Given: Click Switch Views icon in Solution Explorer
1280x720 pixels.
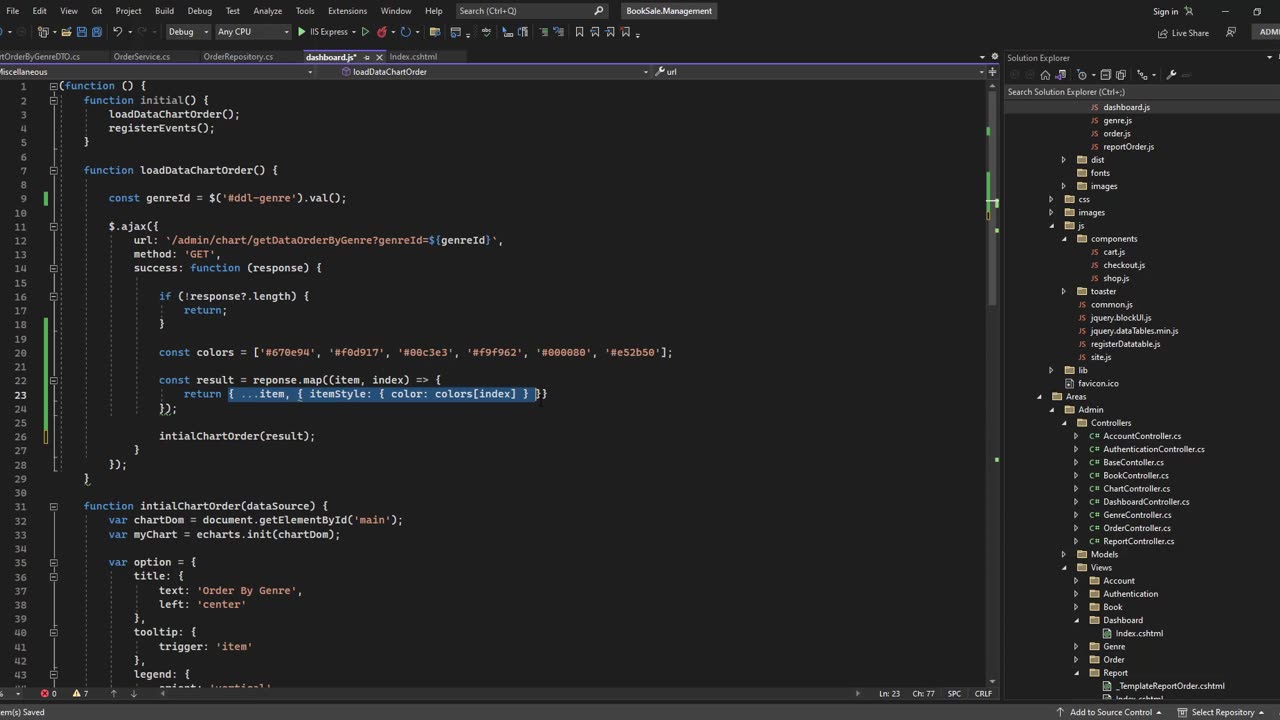Looking at the screenshot, I should coord(1059,75).
